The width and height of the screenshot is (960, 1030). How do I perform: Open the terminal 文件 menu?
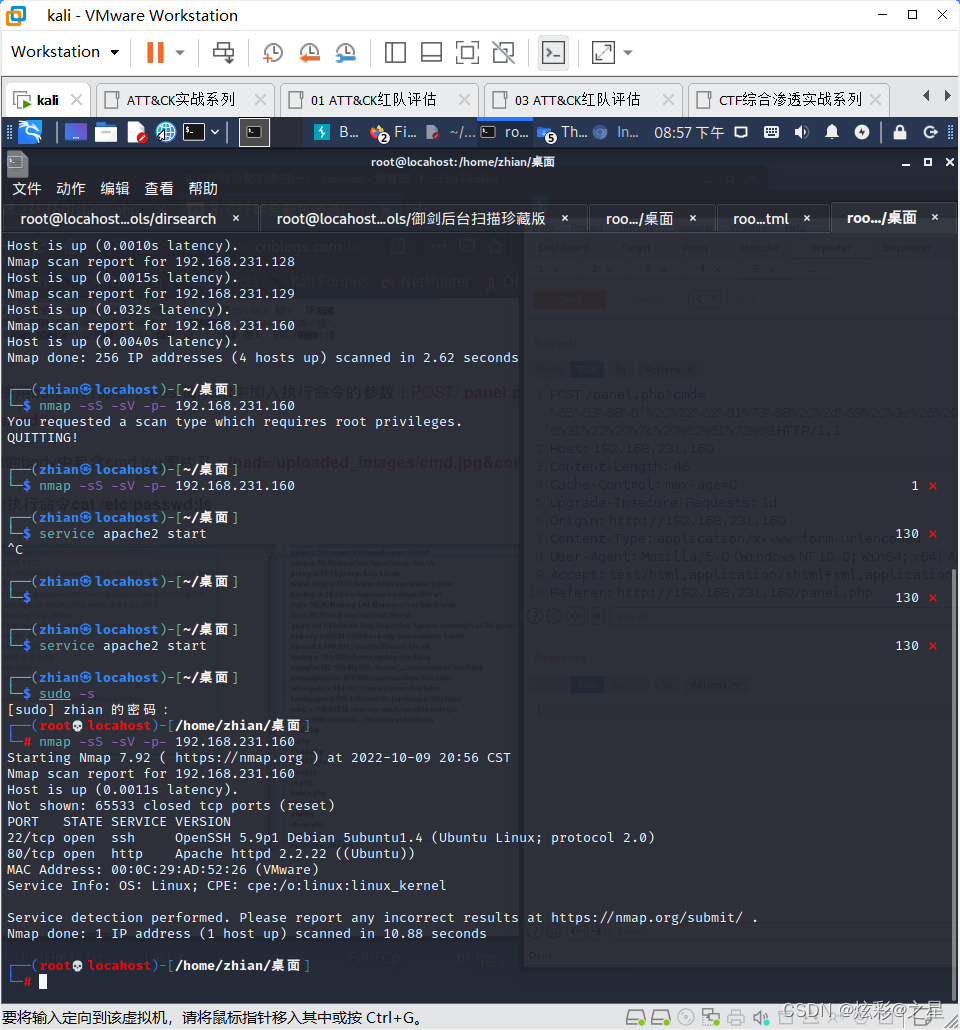coord(27,189)
